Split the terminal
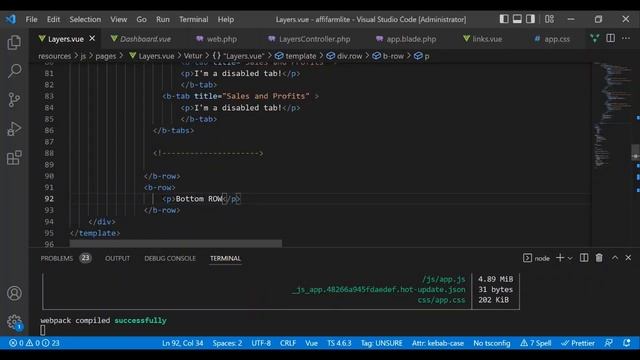 coord(584,258)
